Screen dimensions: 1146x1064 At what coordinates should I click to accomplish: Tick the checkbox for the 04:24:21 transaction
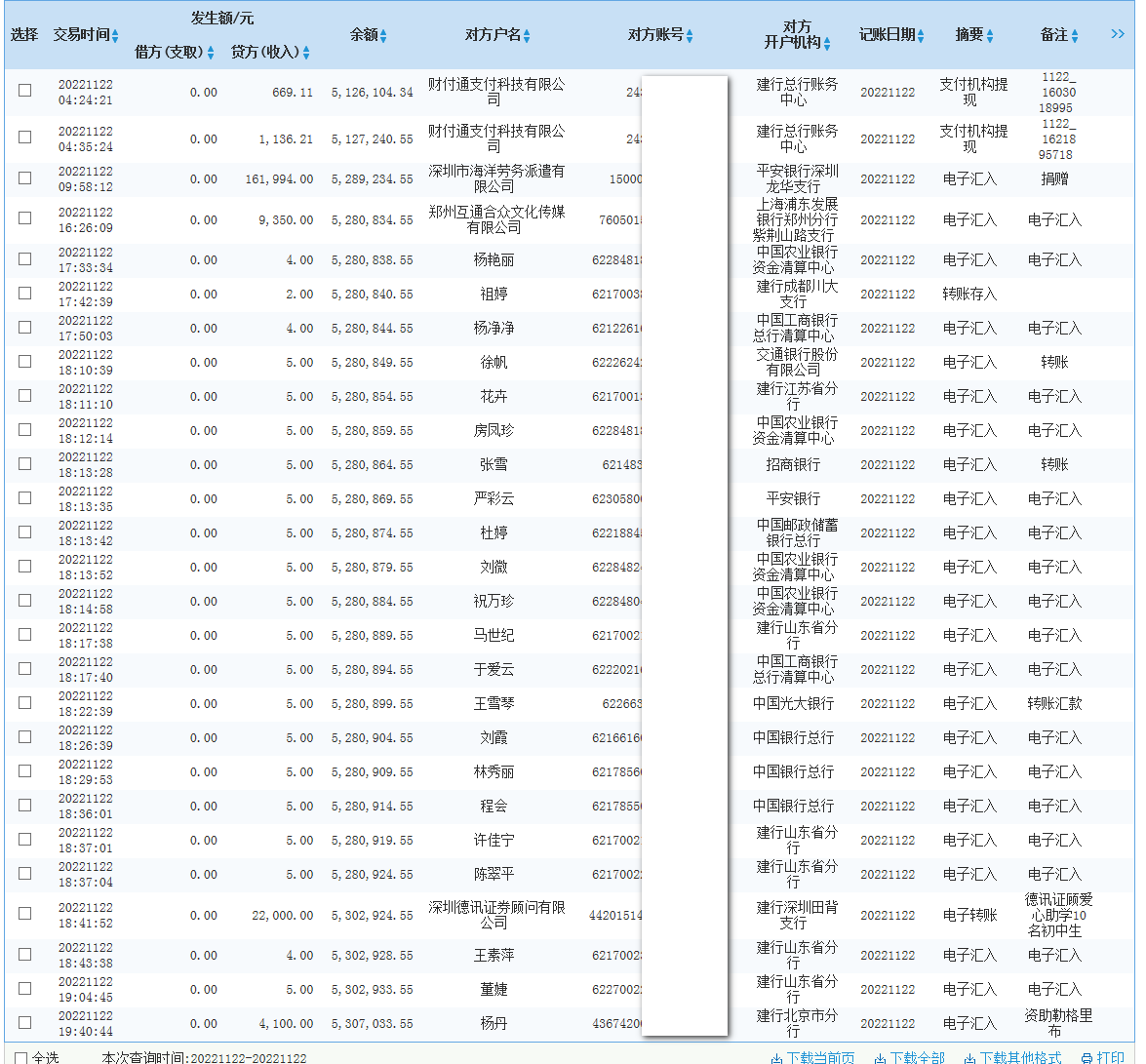pos(24,91)
